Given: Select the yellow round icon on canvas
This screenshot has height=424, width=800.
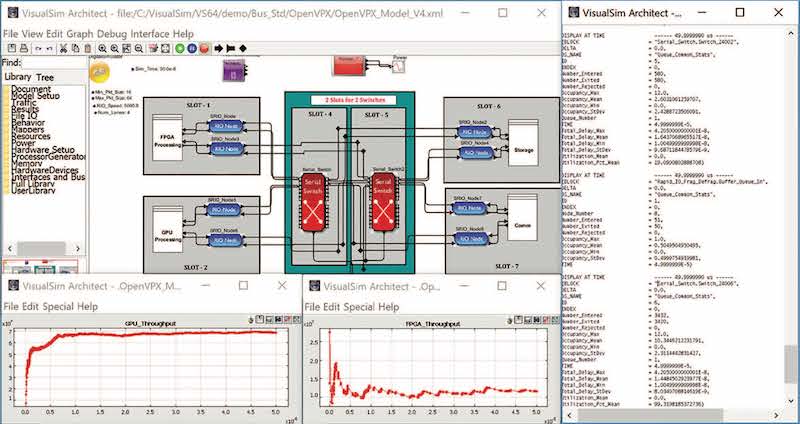Looking at the screenshot, I should 99,72.
